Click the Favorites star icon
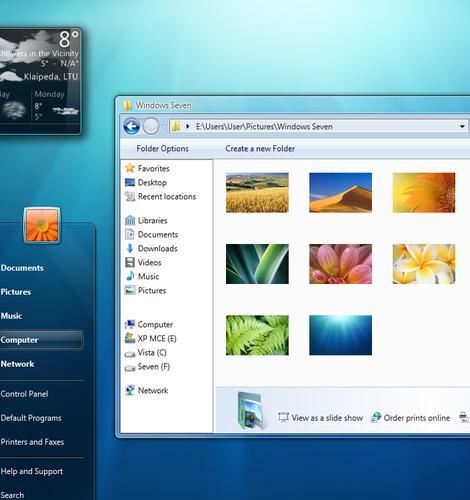 tap(130, 168)
